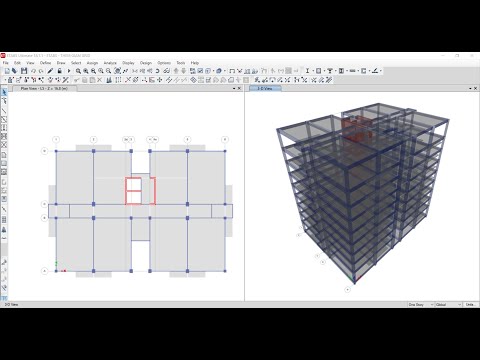This screenshot has height=360, width=480.
Task: Activate the Plan View L3 tab
Action: pyautogui.click(x=44, y=88)
